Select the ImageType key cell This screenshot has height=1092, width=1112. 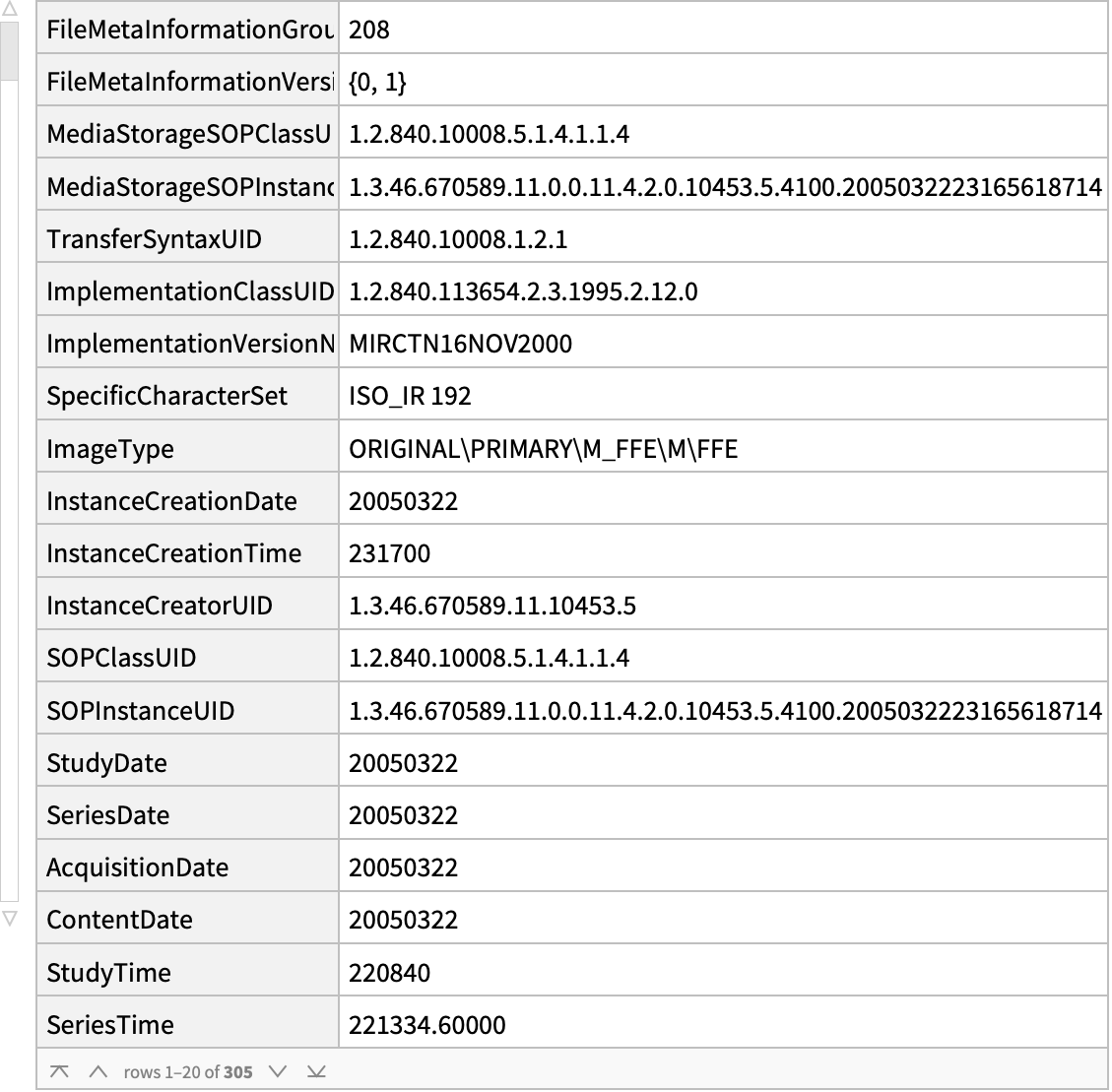tap(110, 449)
